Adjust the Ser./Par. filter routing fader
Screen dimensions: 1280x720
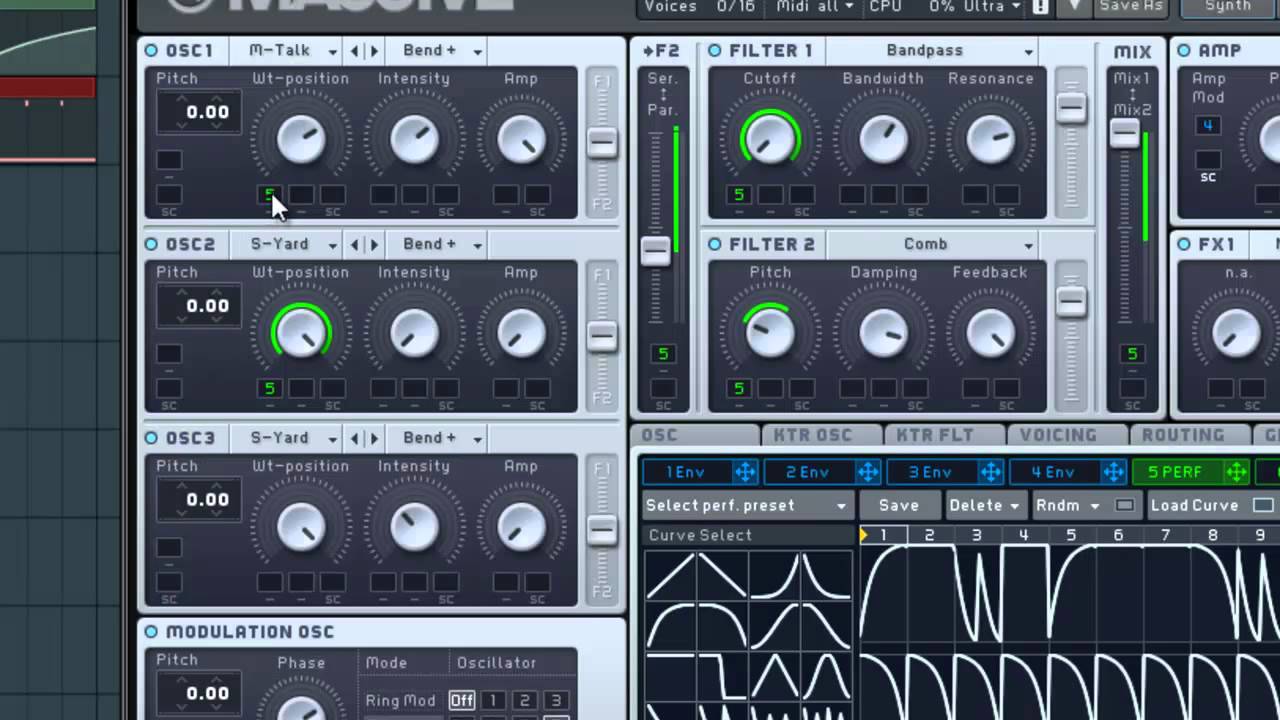[x=656, y=251]
